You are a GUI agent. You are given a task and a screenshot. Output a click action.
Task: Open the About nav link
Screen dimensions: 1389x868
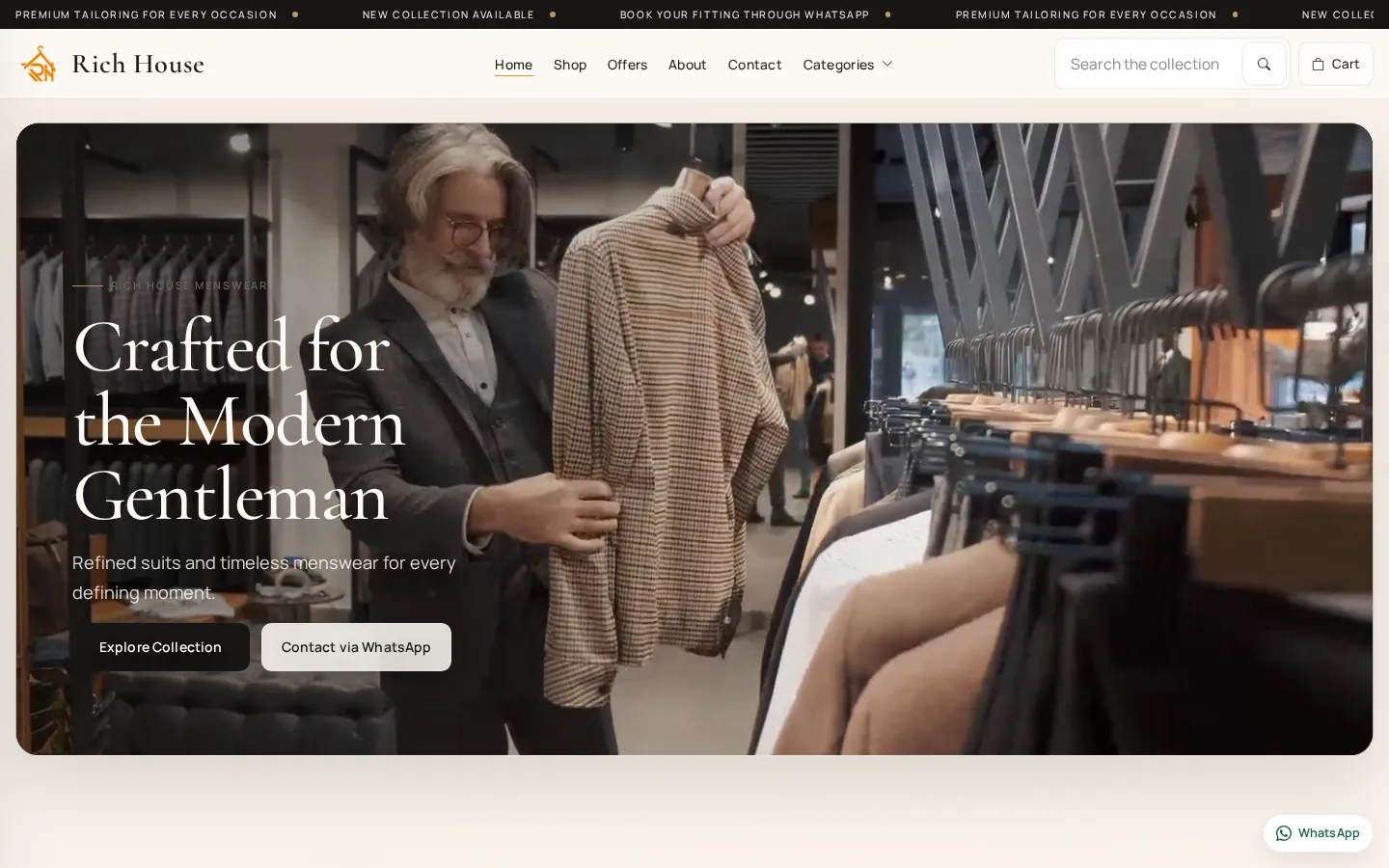click(688, 65)
